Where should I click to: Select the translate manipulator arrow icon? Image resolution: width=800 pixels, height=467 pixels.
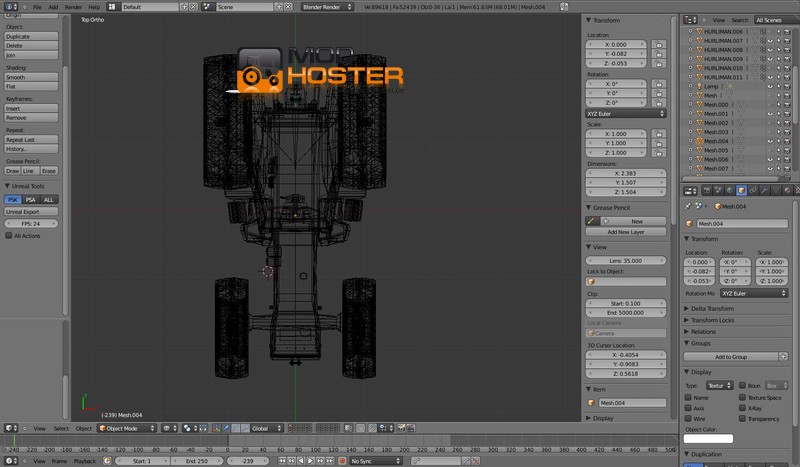(x=226, y=428)
